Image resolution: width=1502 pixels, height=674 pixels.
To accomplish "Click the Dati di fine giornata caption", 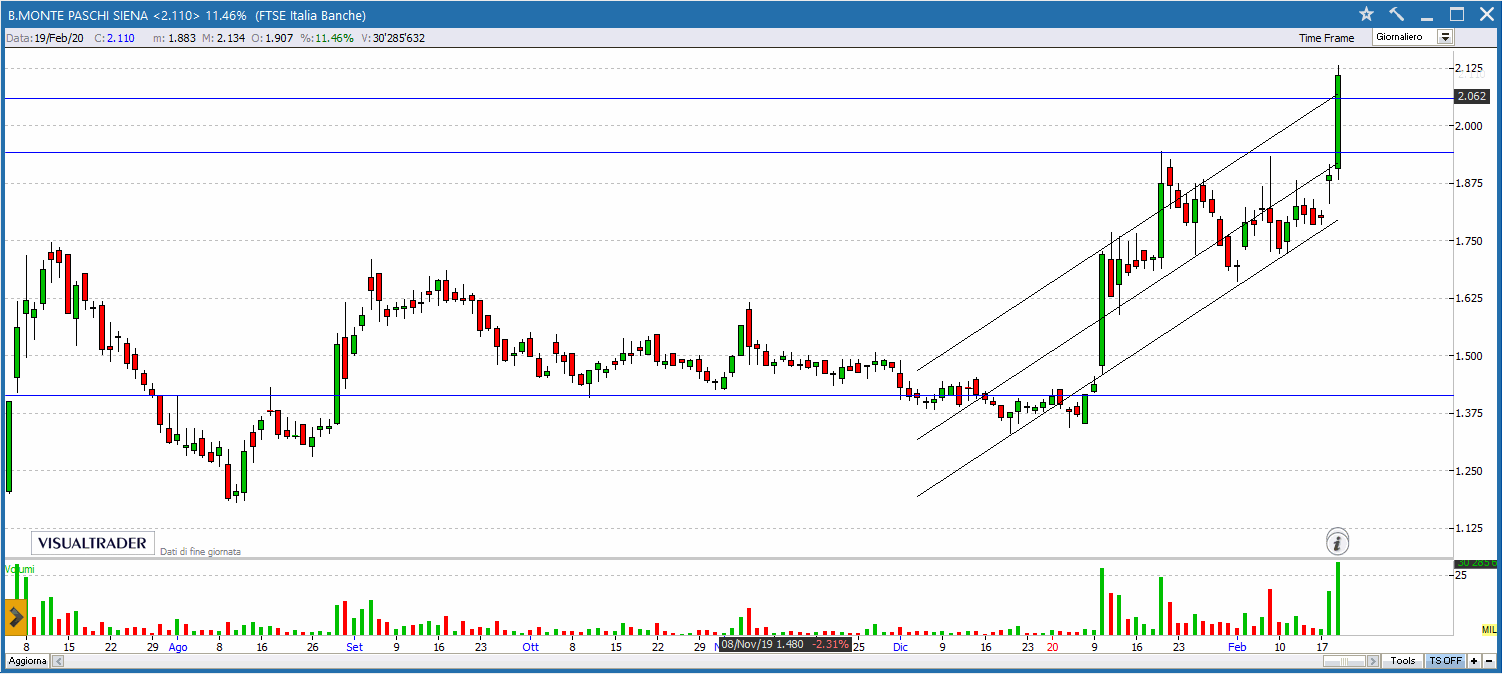I will click(200, 551).
